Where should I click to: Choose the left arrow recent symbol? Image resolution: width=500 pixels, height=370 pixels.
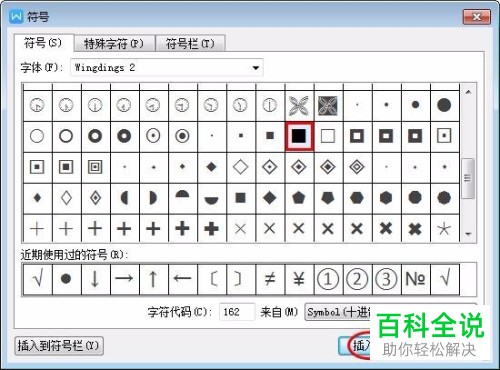182,279
